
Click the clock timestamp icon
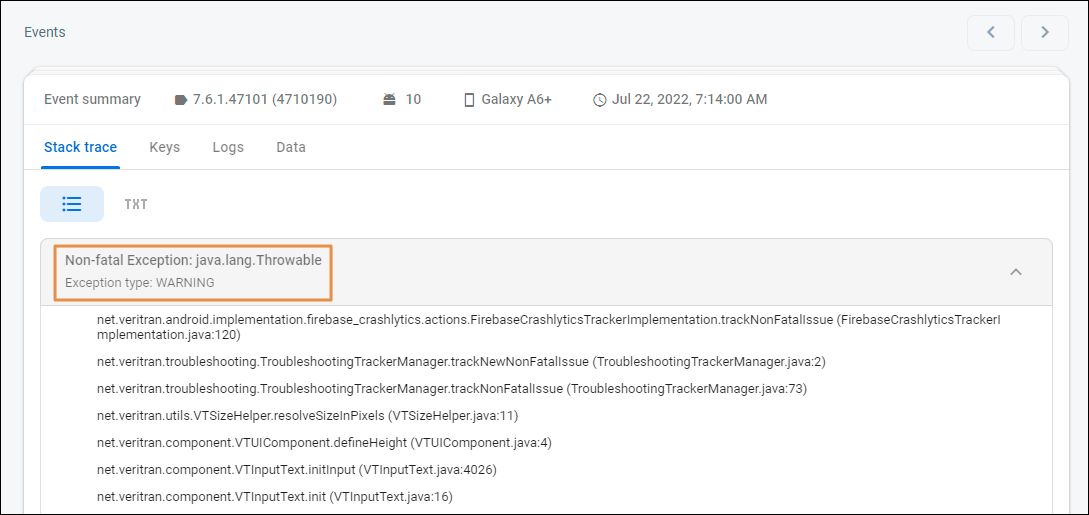click(x=600, y=100)
